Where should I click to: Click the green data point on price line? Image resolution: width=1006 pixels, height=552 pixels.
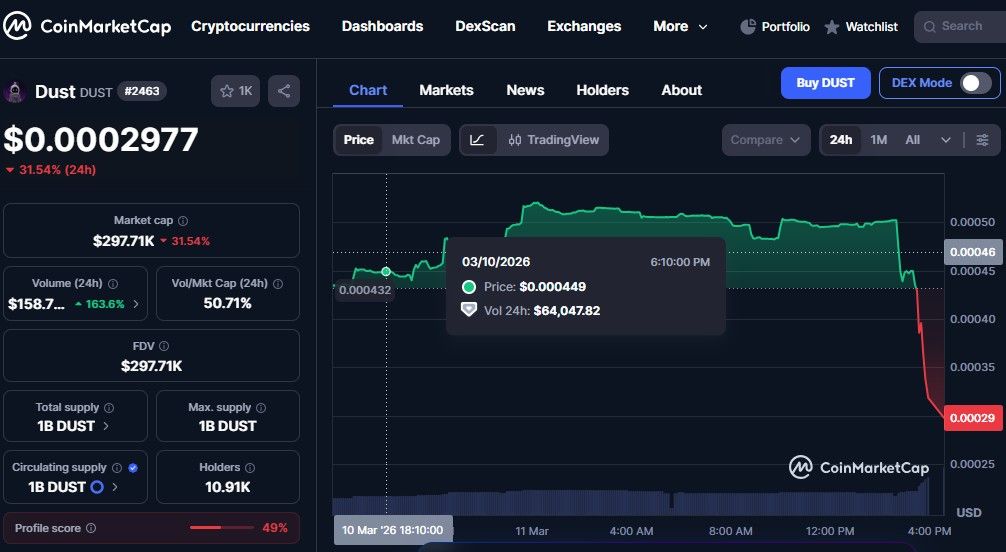(386, 272)
